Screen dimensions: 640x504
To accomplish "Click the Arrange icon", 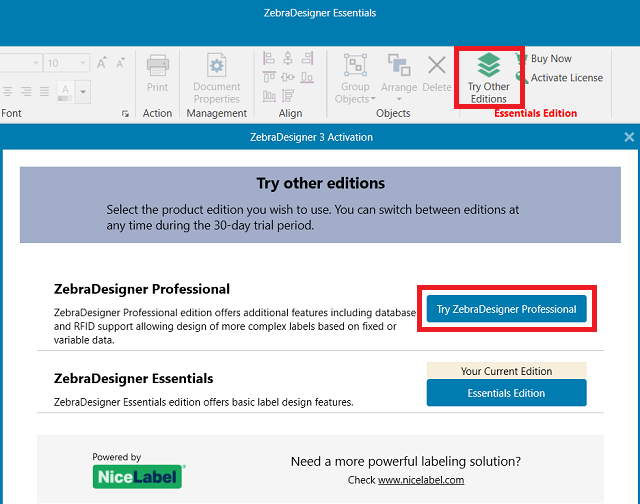I will click(399, 66).
